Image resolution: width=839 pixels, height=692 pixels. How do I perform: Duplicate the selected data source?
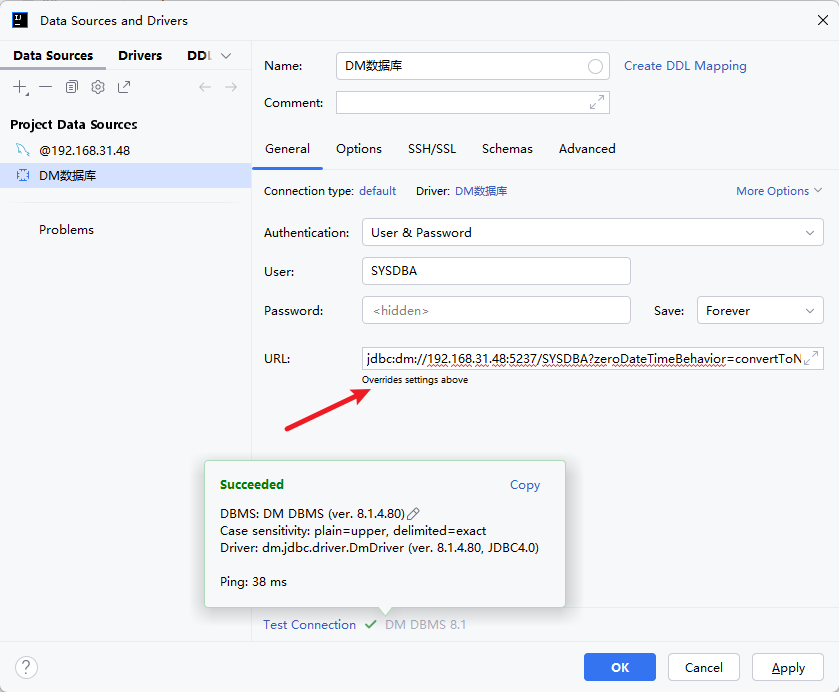click(x=72, y=87)
